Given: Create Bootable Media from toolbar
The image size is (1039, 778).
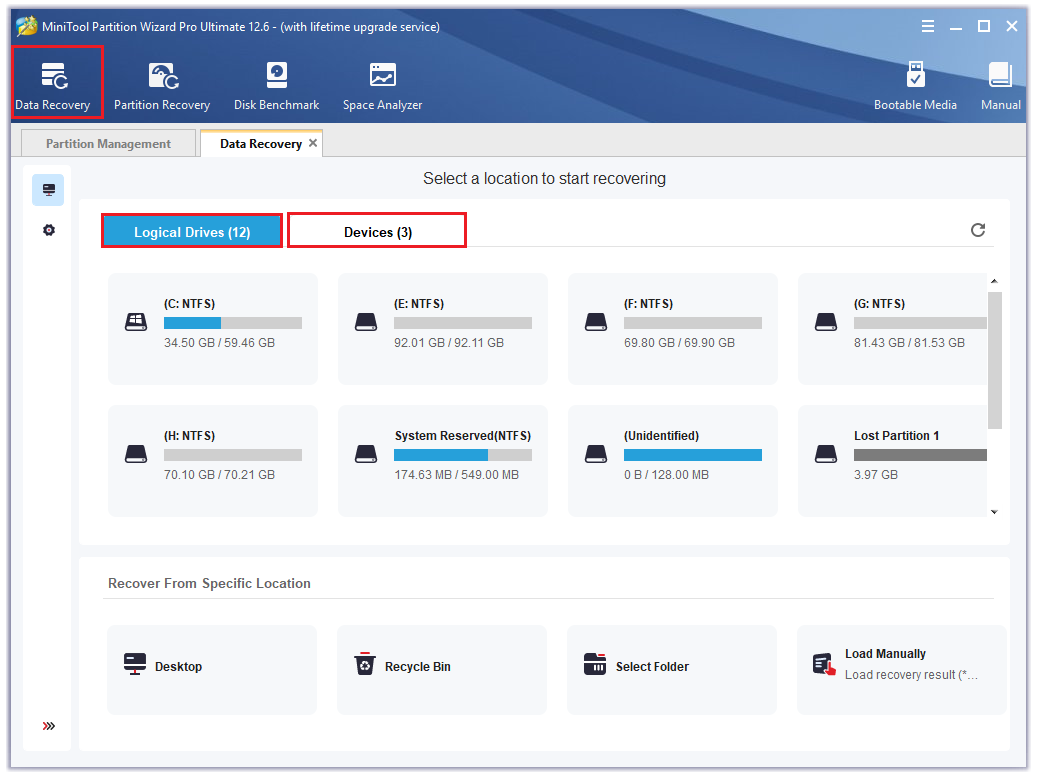Looking at the screenshot, I should coord(915,86).
